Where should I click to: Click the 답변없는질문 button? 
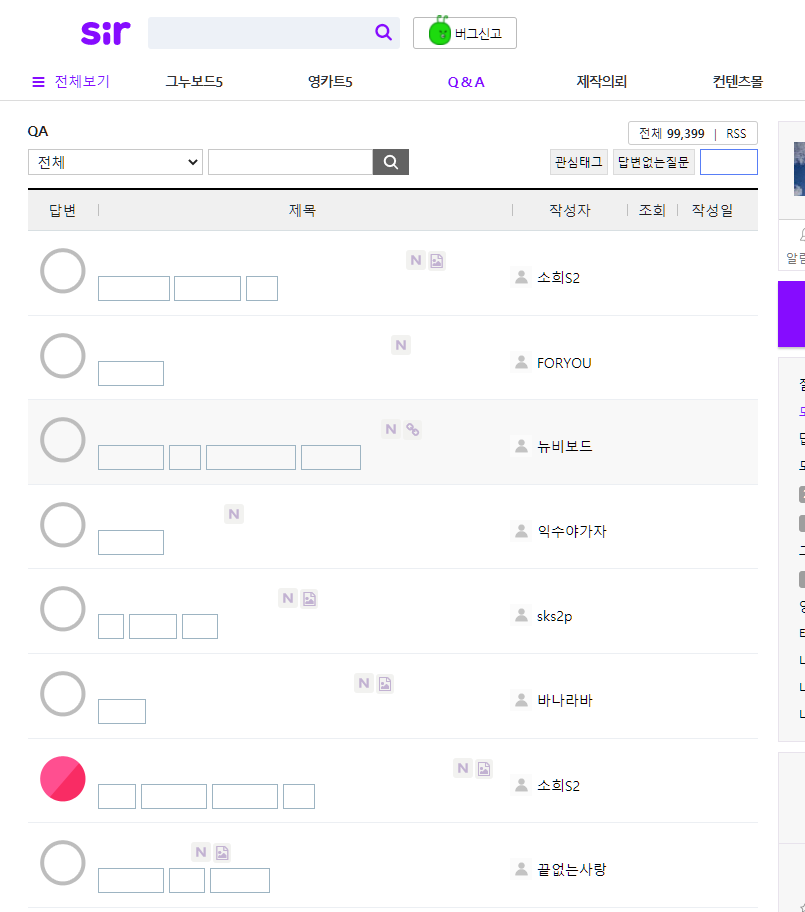coord(653,162)
